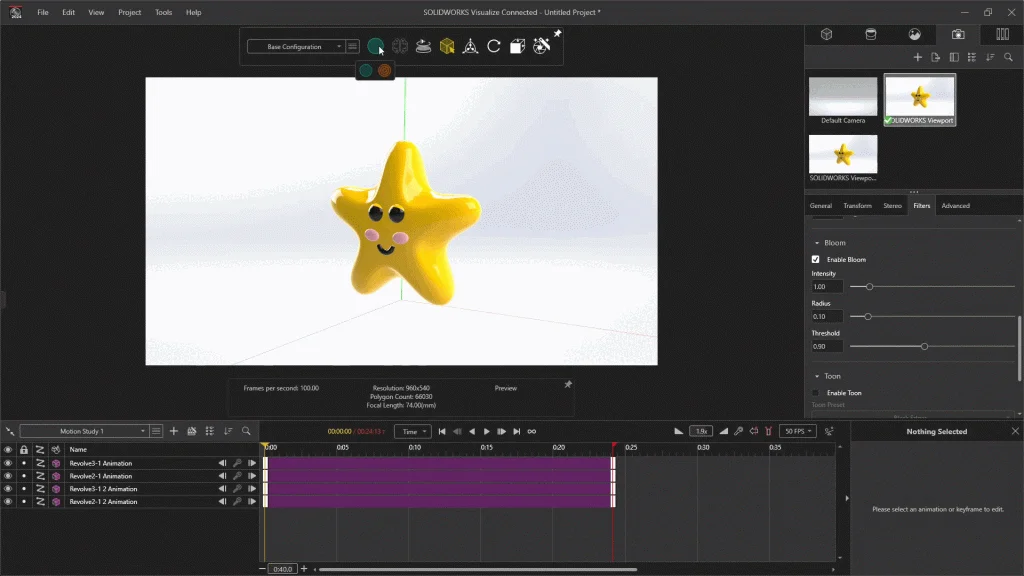The height and width of the screenshot is (576, 1024).
Task: Open the Models tab cube icon
Action: click(x=827, y=34)
